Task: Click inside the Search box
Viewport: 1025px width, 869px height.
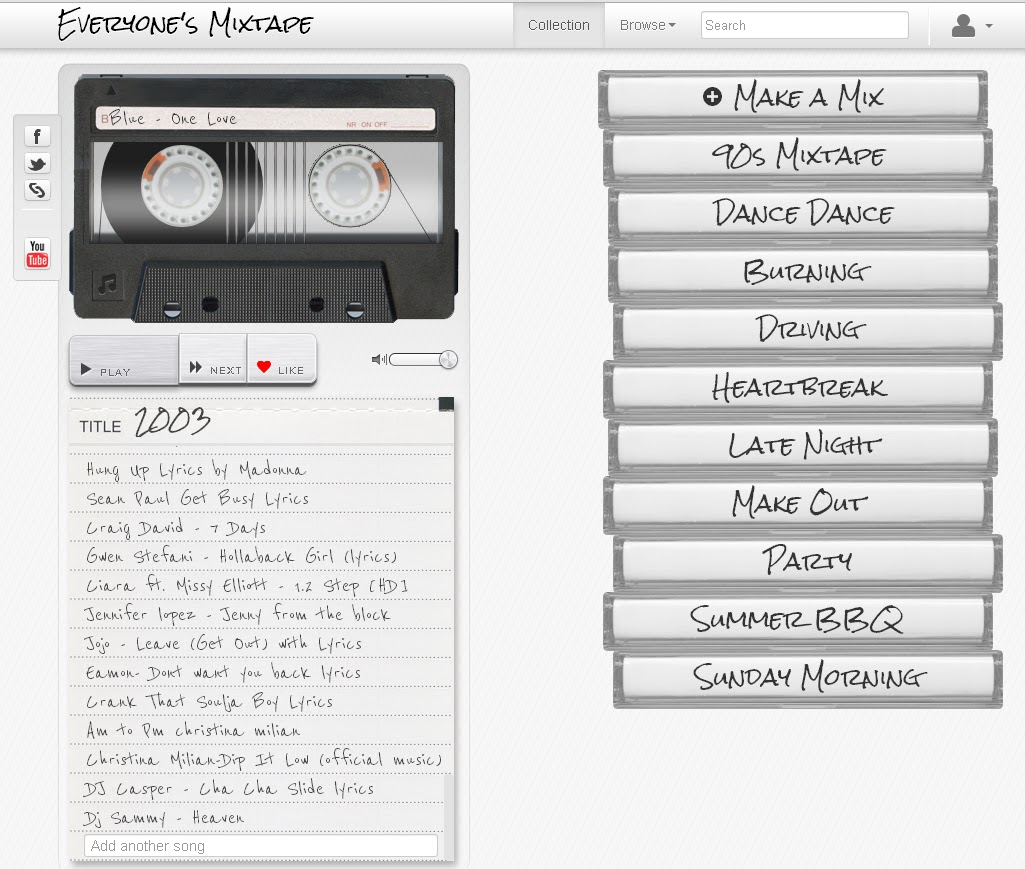Action: click(x=803, y=25)
